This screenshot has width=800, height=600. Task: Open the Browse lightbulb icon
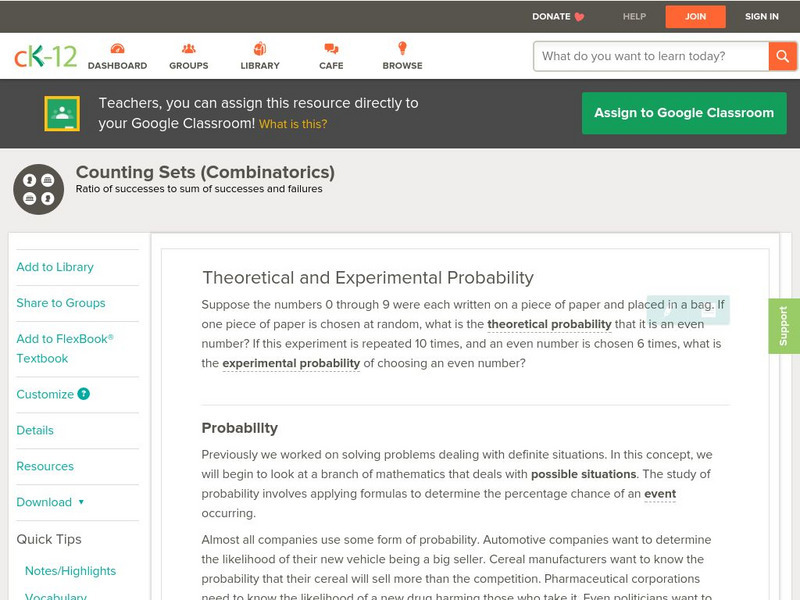pyautogui.click(x=402, y=49)
